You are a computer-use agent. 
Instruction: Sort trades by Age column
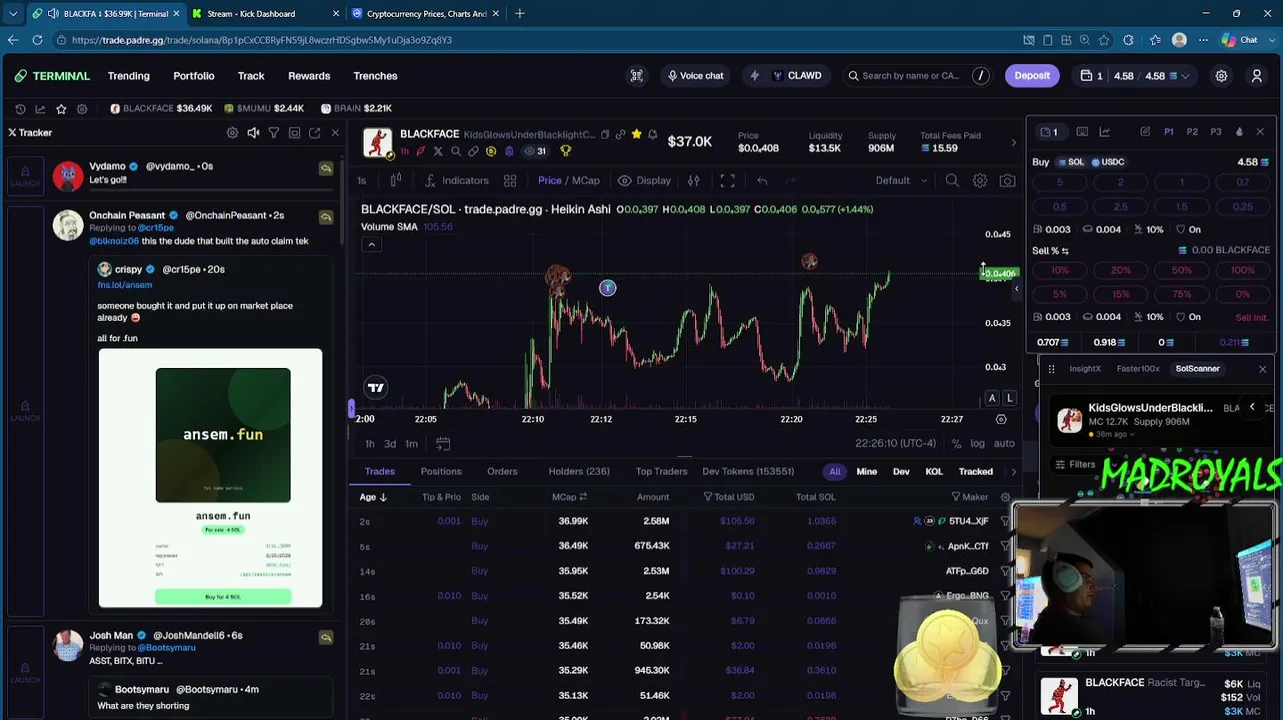click(373, 497)
